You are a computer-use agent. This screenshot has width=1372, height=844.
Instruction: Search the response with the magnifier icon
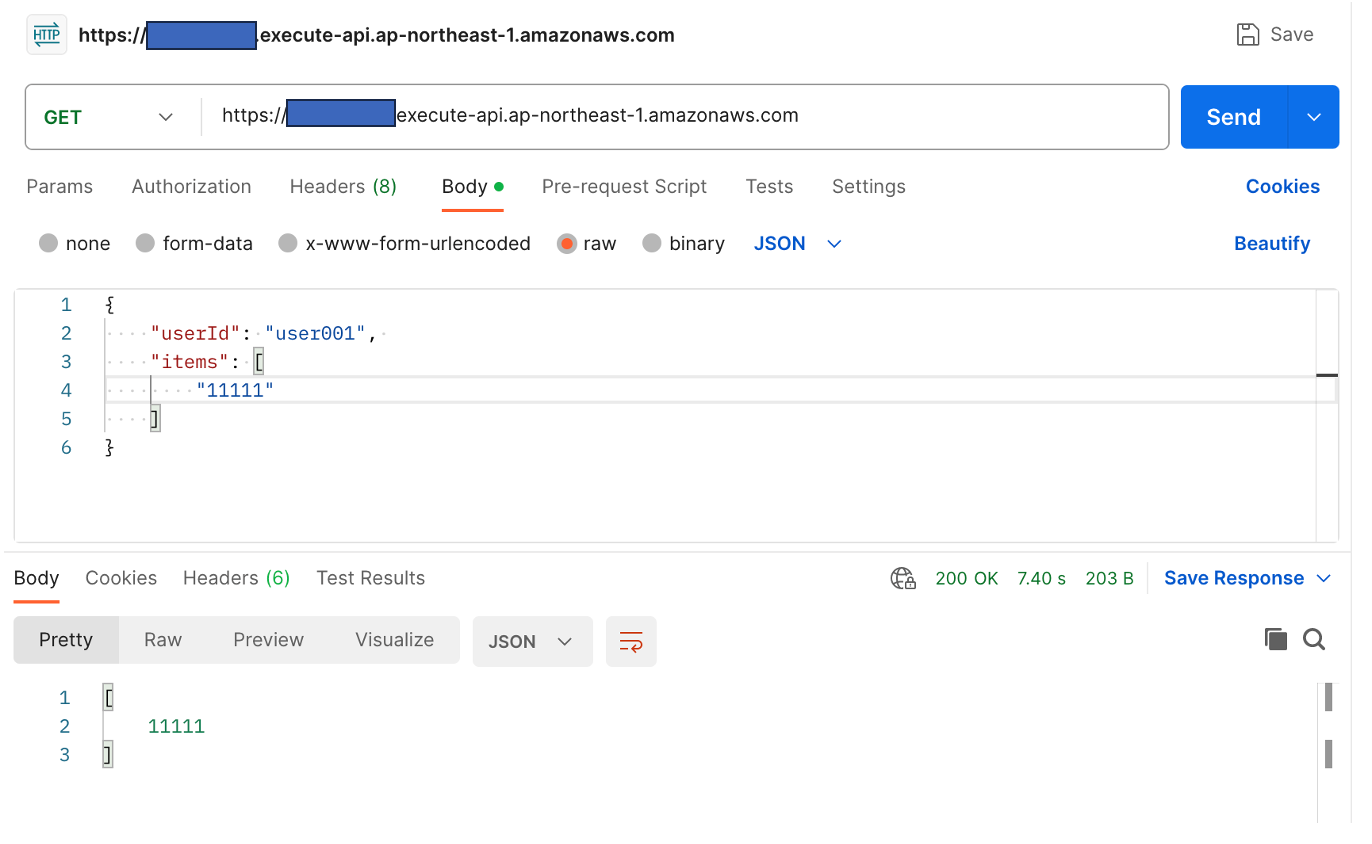[x=1314, y=640]
